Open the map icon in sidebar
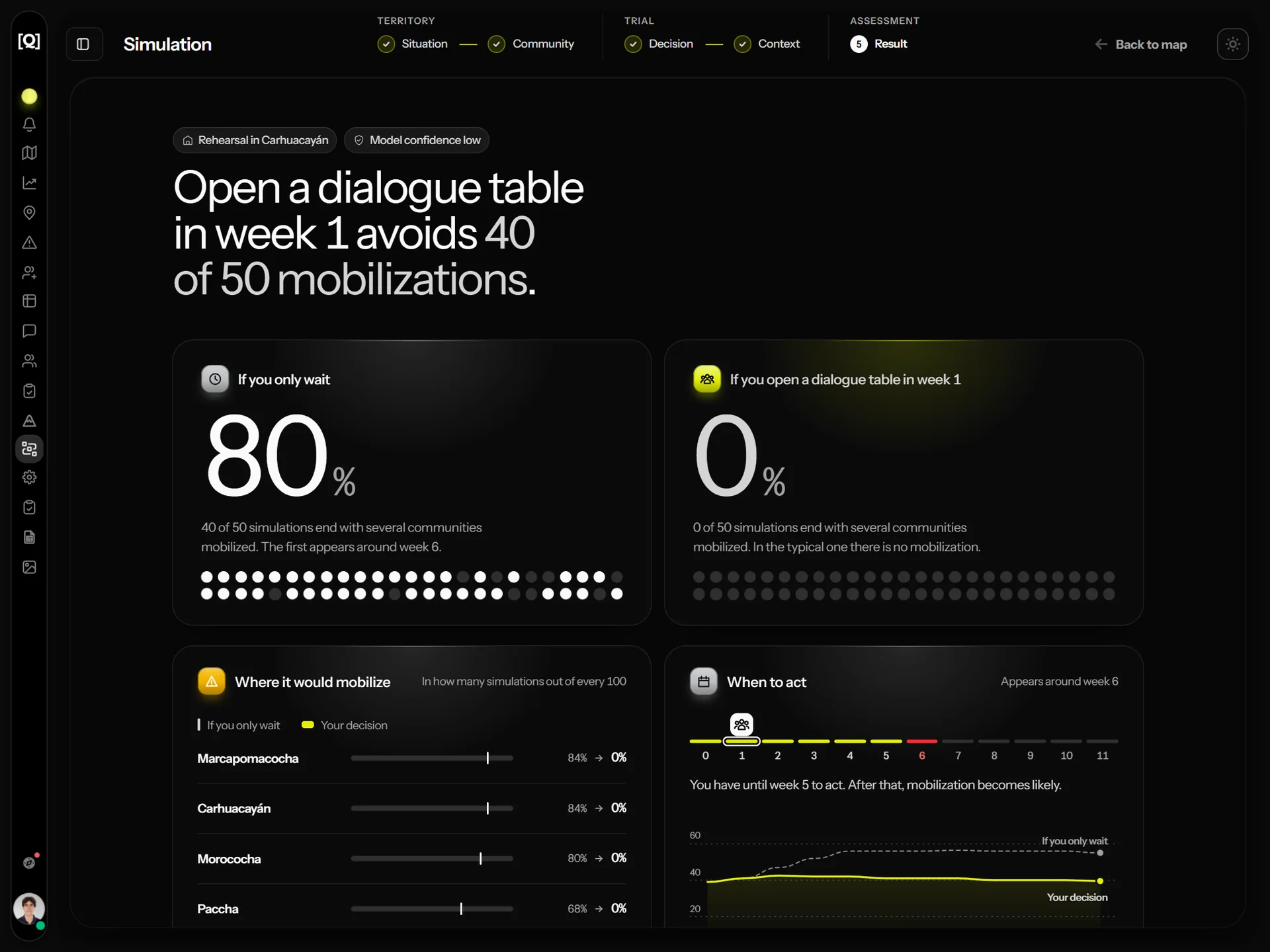Image resolution: width=1270 pixels, height=952 pixels. 29,153
